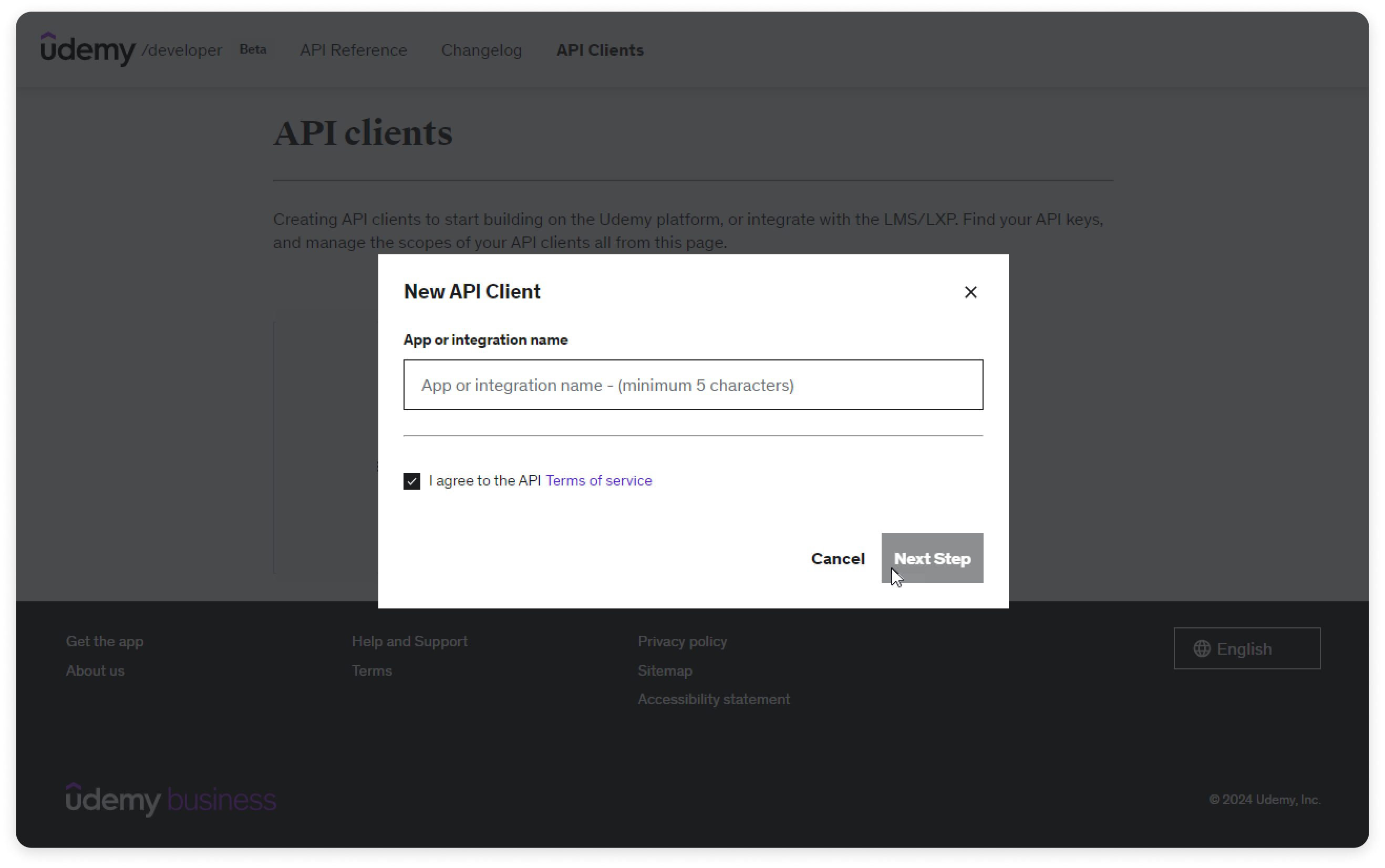Click the New API Client dialog title
Viewport: 1385px width, 868px height.
(x=472, y=292)
